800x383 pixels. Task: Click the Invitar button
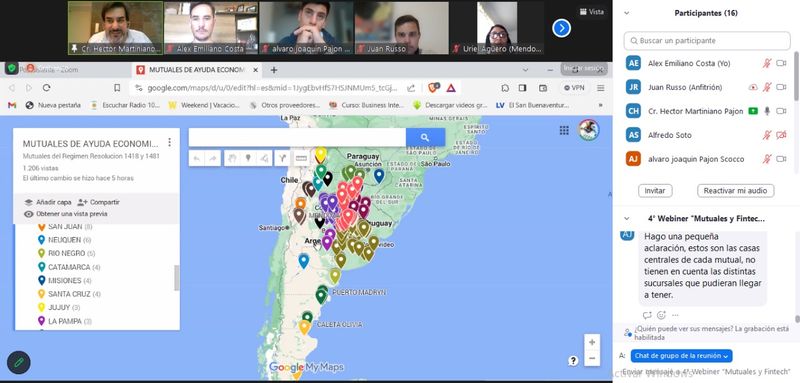pos(655,191)
